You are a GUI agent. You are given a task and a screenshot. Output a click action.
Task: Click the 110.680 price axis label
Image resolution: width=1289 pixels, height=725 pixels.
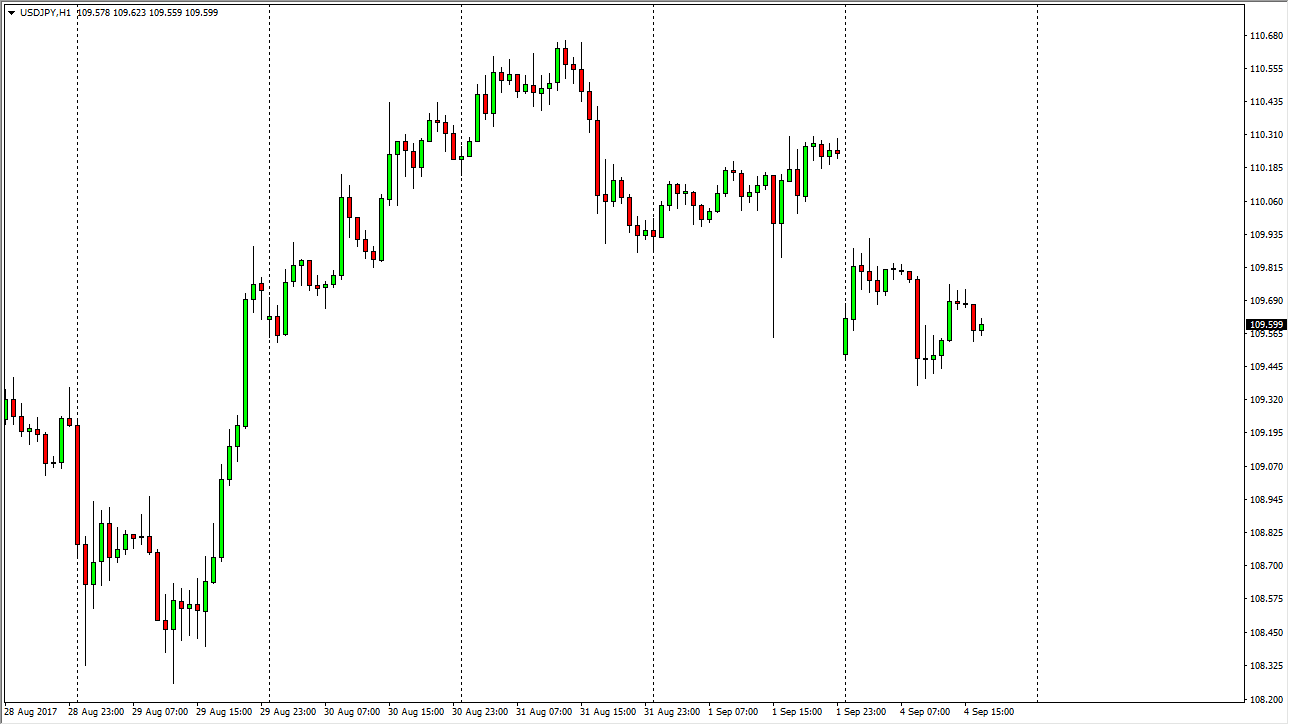point(1265,36)
